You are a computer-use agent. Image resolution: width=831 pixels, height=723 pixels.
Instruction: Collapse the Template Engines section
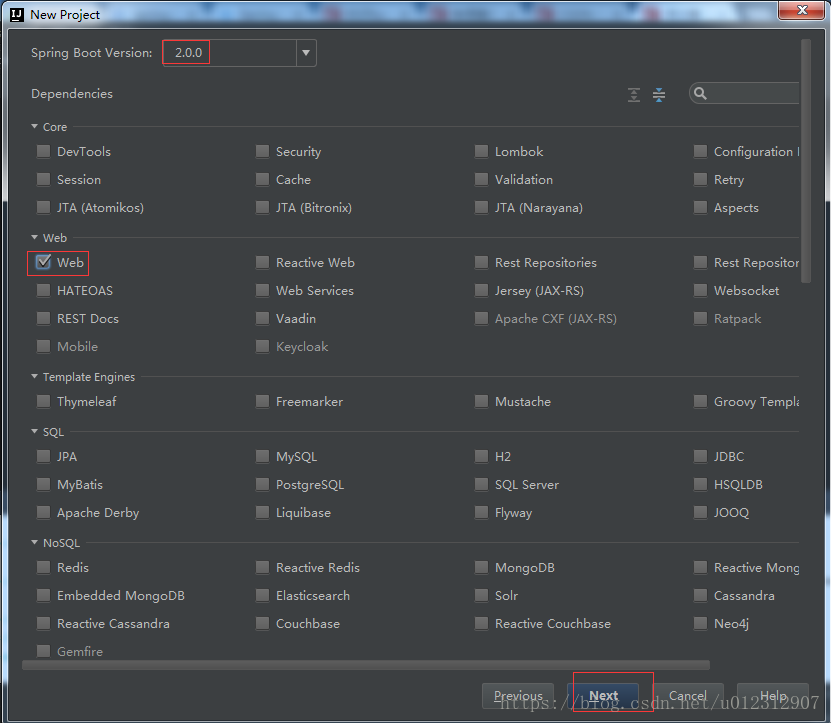click(x=34, y=376)
